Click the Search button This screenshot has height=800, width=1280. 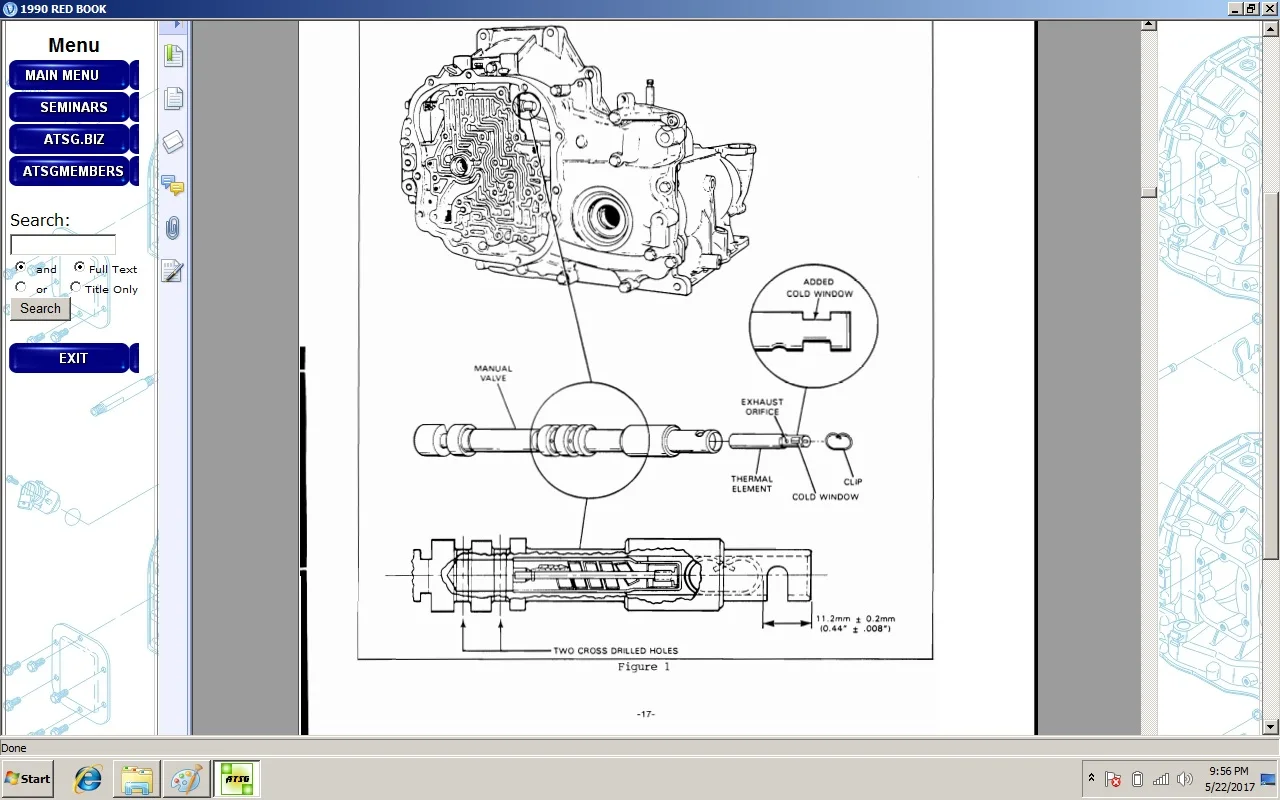(40, 308)
